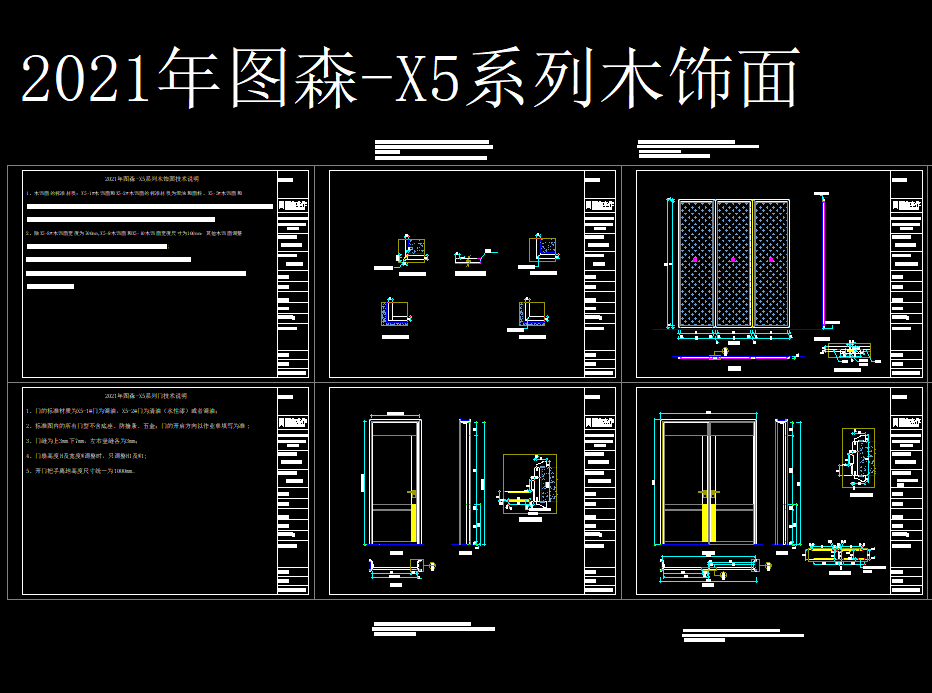Select yellow-boxed section detail on double door sheet
This screenshot has height=693, width=932.
858,458
